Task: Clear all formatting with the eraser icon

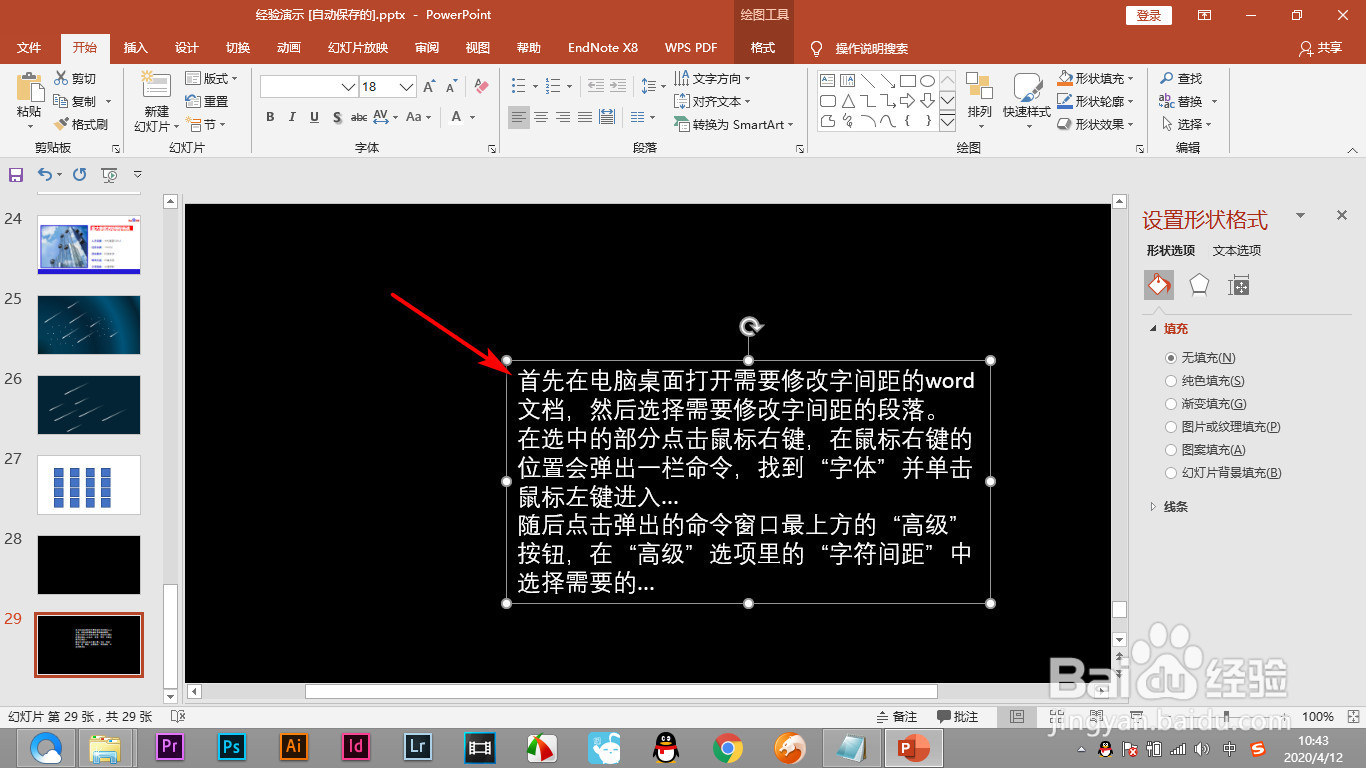Action: coord(481,87)
